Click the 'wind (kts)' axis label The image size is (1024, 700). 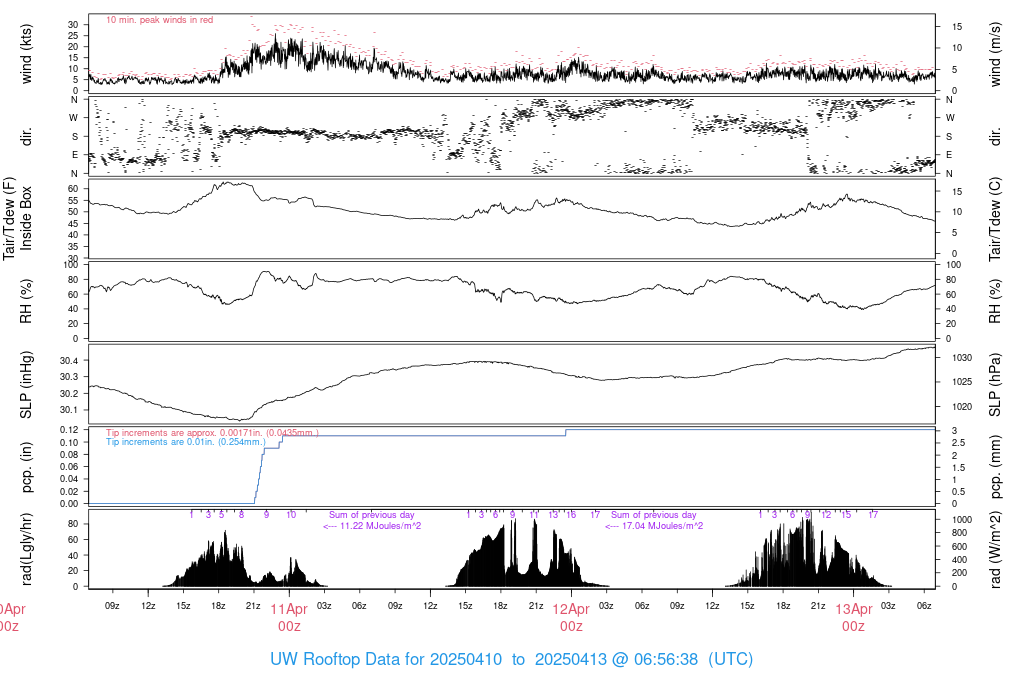[x=26, y=54]
